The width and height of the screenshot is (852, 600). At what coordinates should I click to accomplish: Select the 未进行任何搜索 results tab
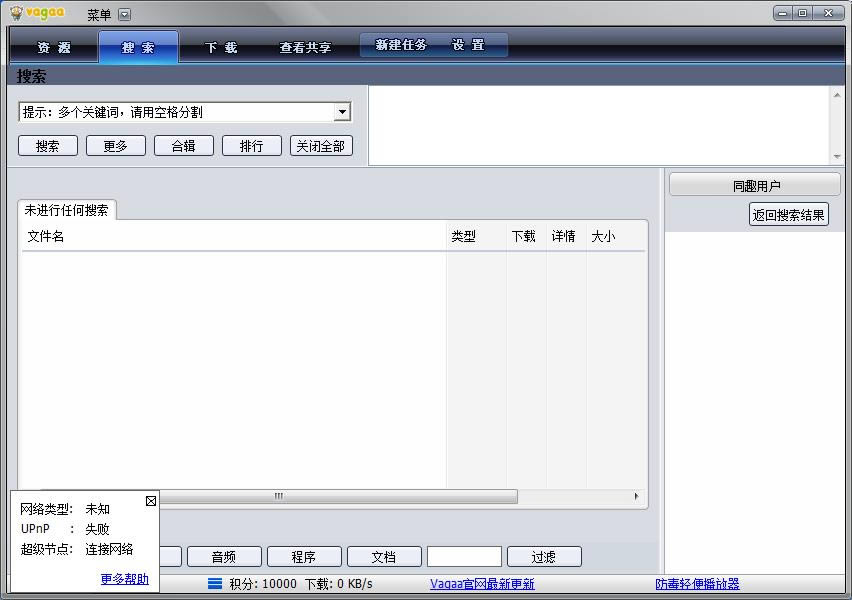[x=66, y=210]
